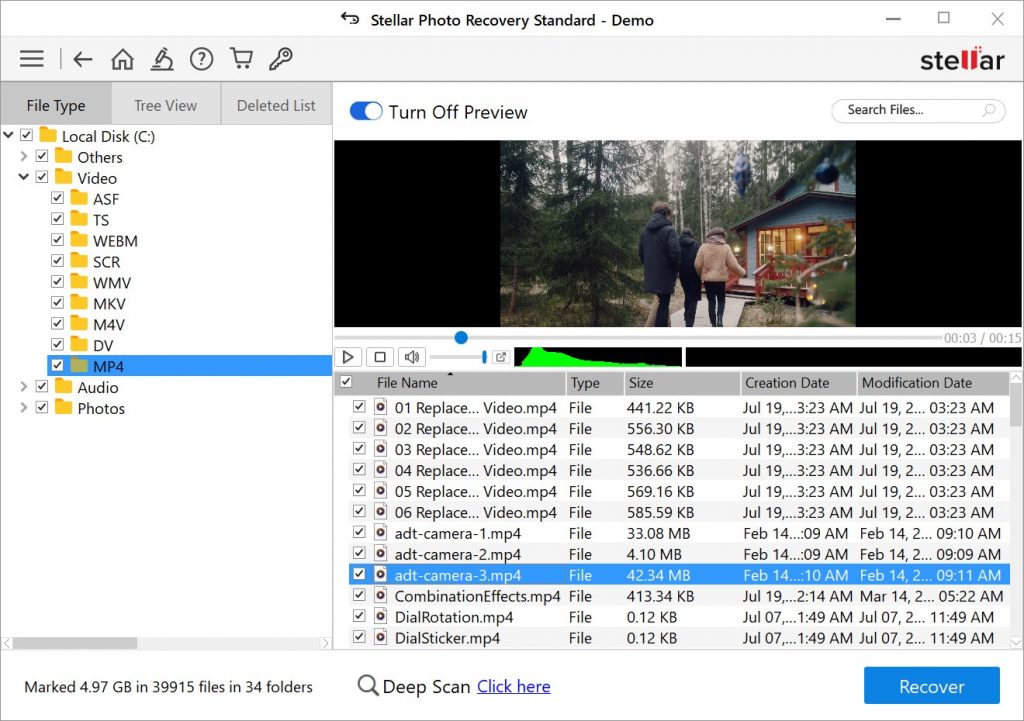Switch to the Tree View tab
The height and width of the screenshot is (721, 1024).
point(166,104)
